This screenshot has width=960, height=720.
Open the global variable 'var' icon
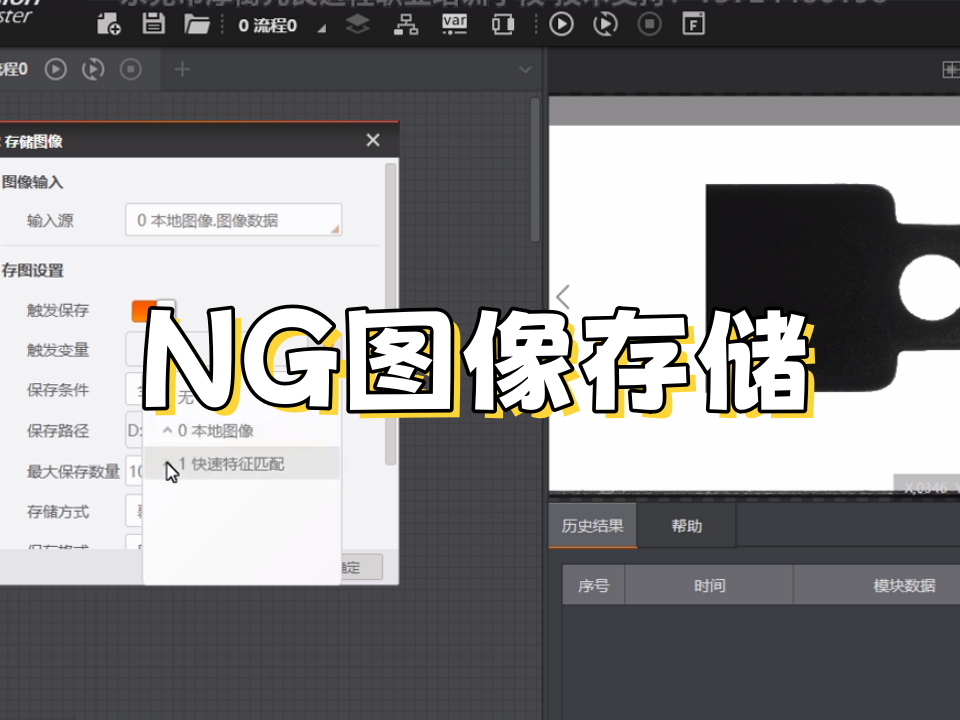click(454, 25)
